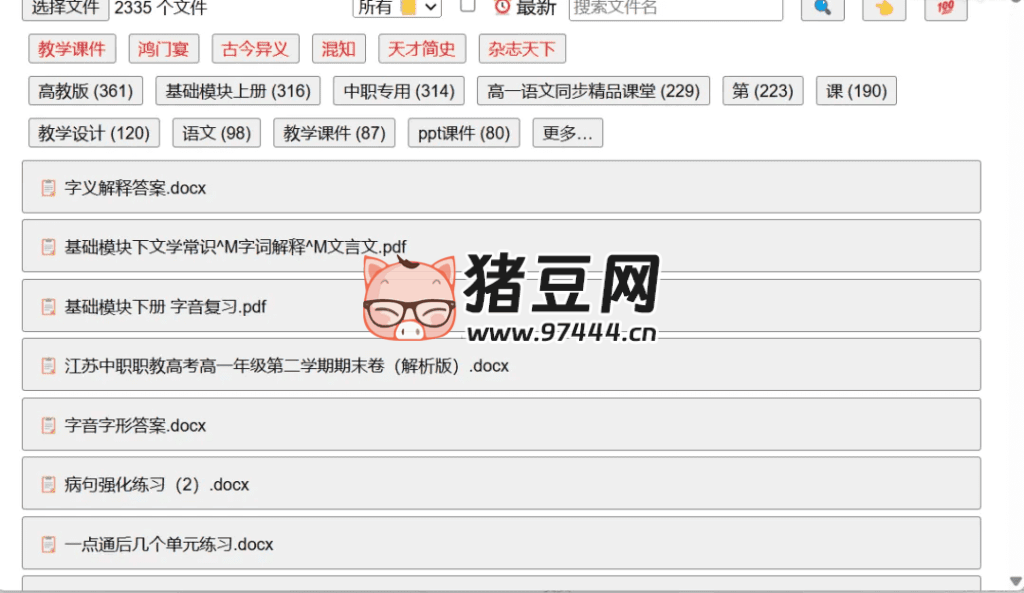Toggle the 天才简史 filter tag
Viewport: 1024px width, 593px height.
pyautogui.click(x=421, y=48)
